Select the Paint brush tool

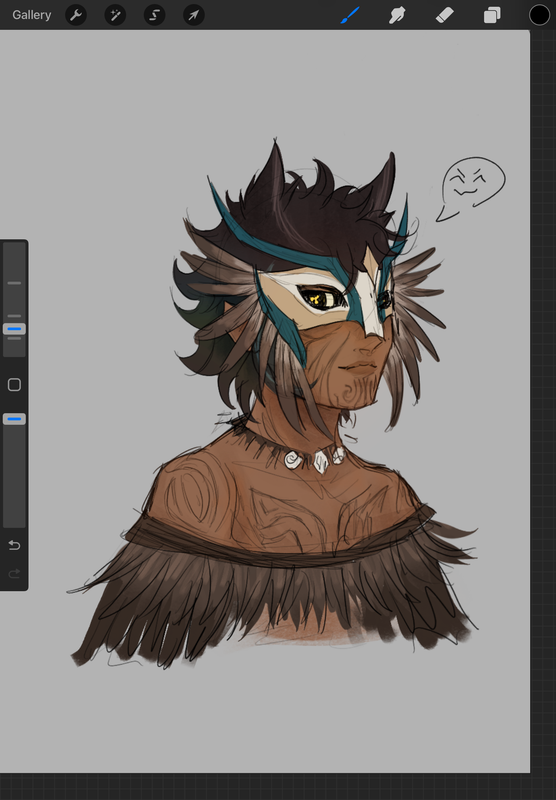click(350, 15)
